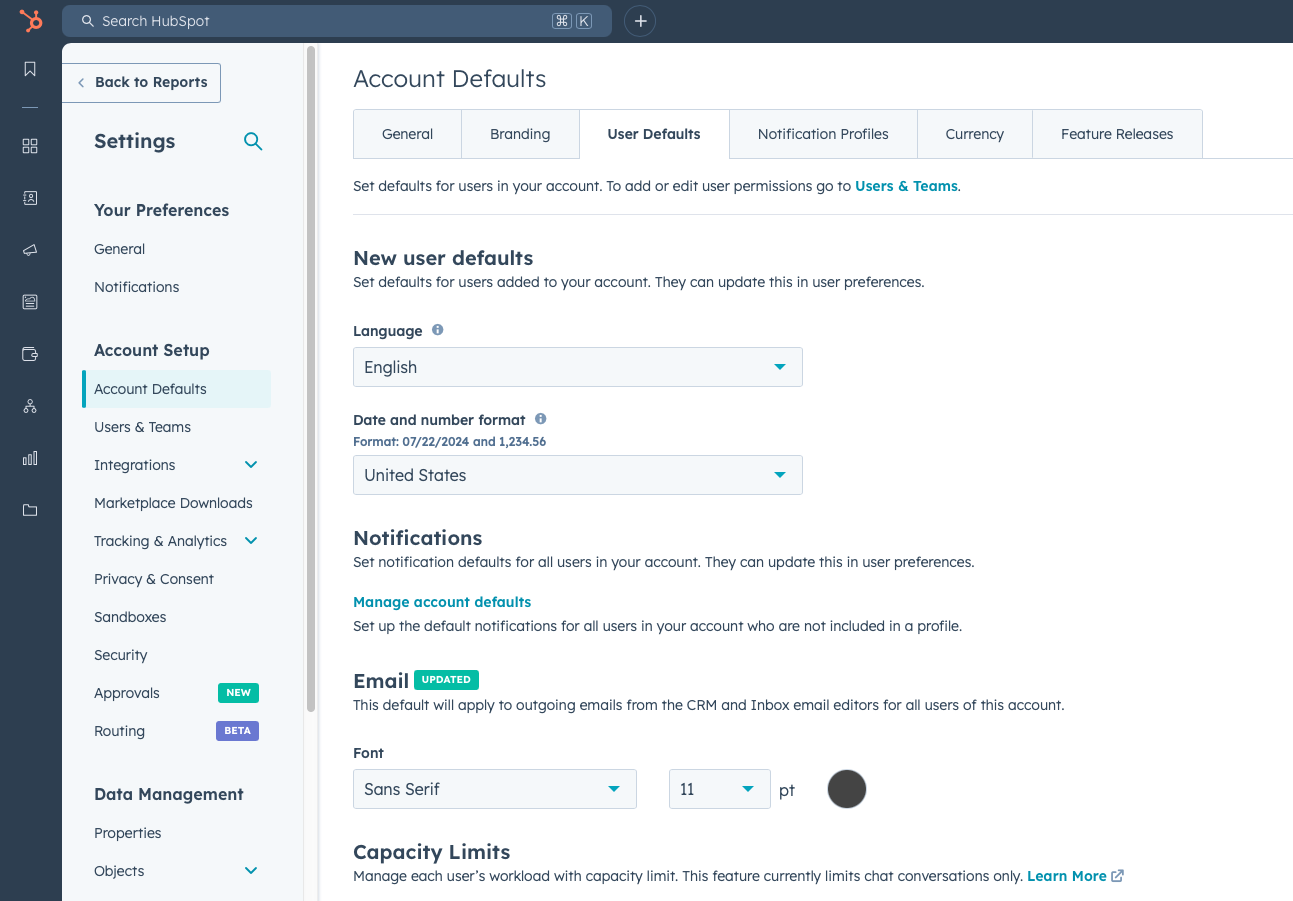This screenshot has height=901, width=1293.
Task: Click the Language info tooltip icon
Action: [x=437, y=330]
